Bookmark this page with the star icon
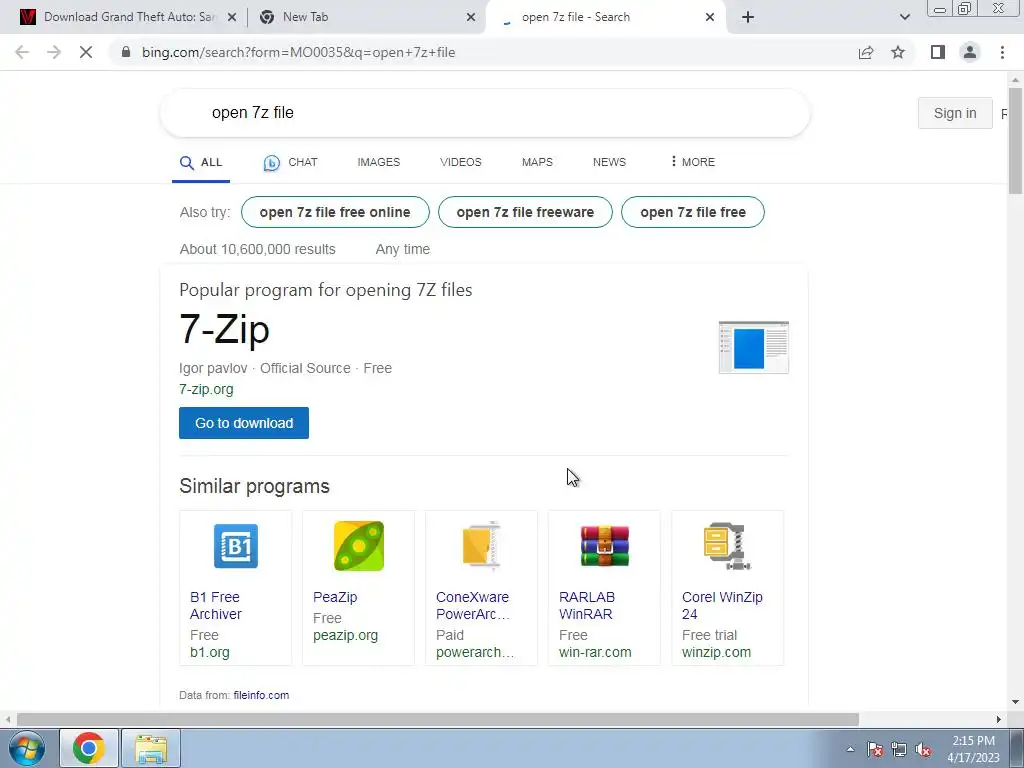This screenshot has width=1024, height=768. coord(898,52)
